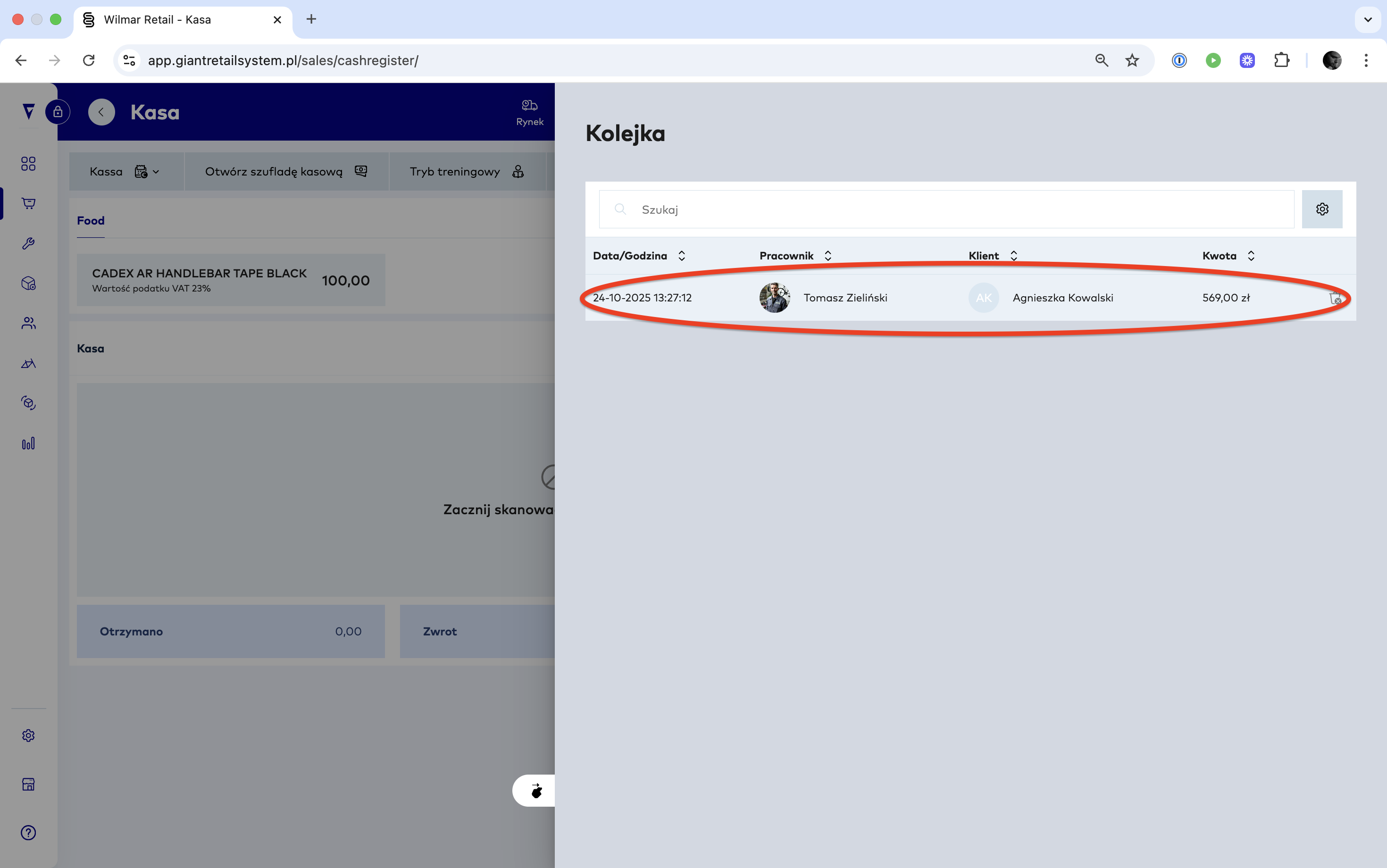The image size is (1387, 868).
Task: Select the queued sale of Agnieszka Kowalski
Action: [1062, 298]
